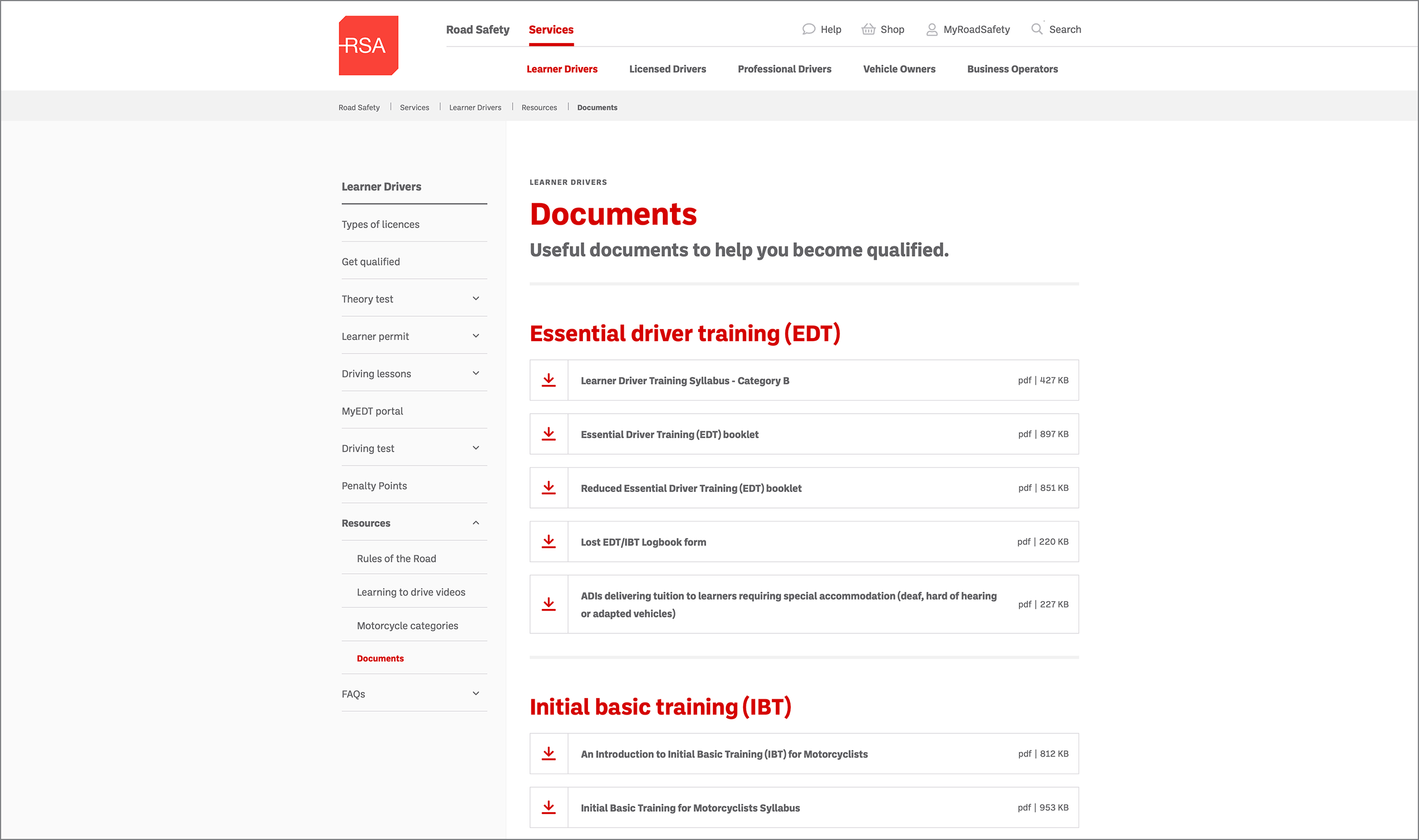Viewport: 1419px width, 840px height.
Task: Expand the Theory test chevron
Action: (x=476, y=299)
